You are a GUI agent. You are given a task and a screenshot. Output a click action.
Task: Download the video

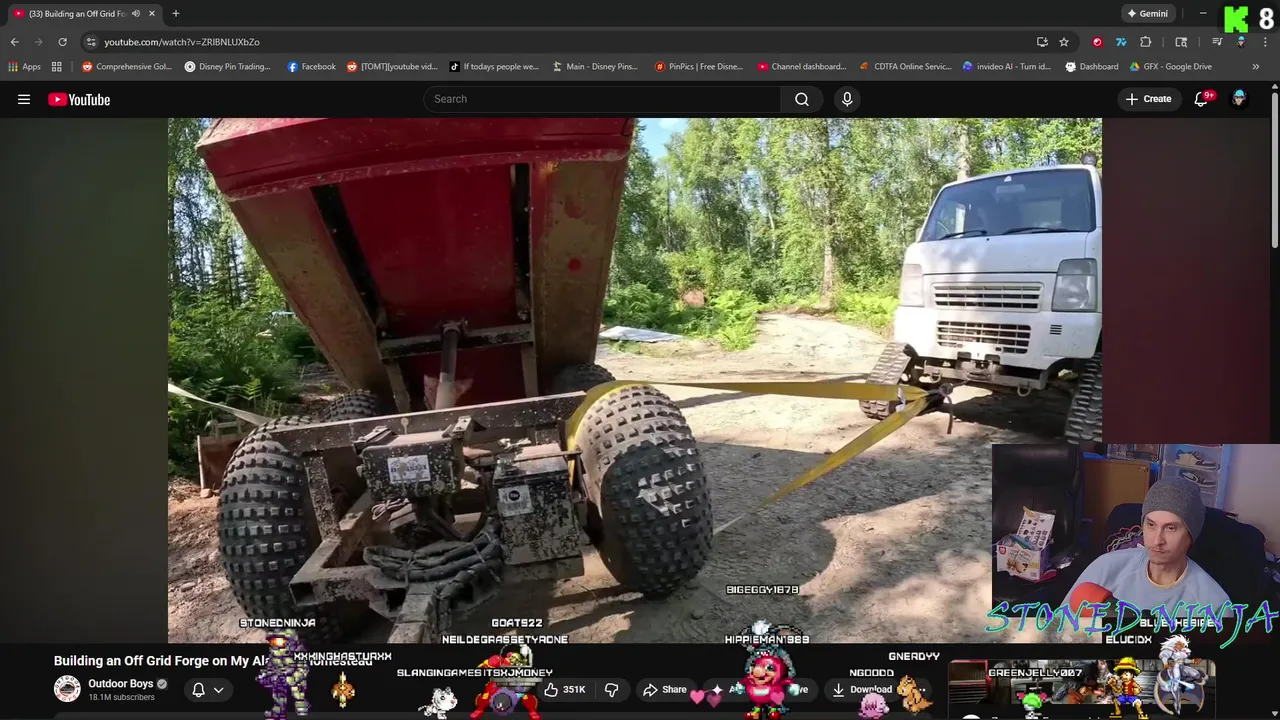click(x=862, y=690)
